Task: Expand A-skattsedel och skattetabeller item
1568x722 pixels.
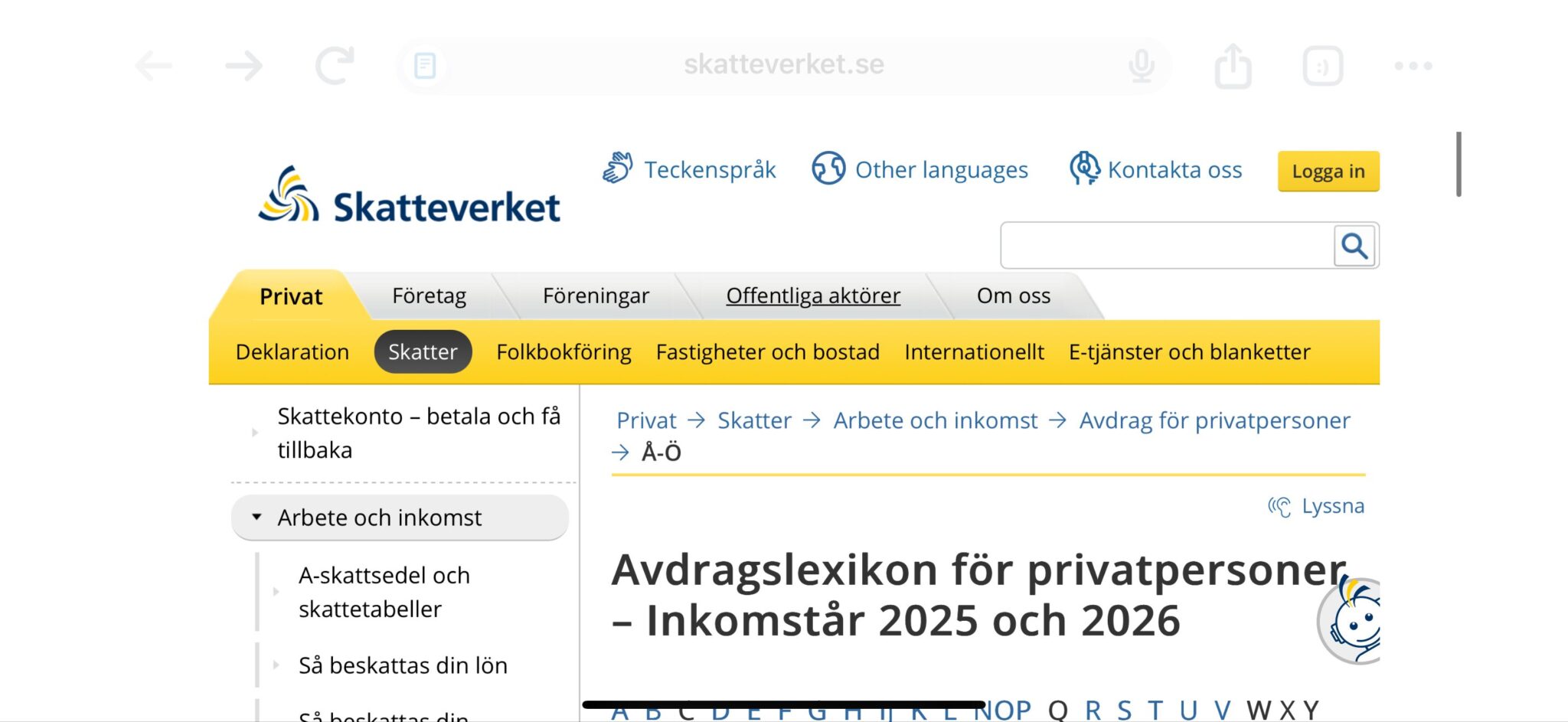Action: pyautogui.click(x=276, y=592)
